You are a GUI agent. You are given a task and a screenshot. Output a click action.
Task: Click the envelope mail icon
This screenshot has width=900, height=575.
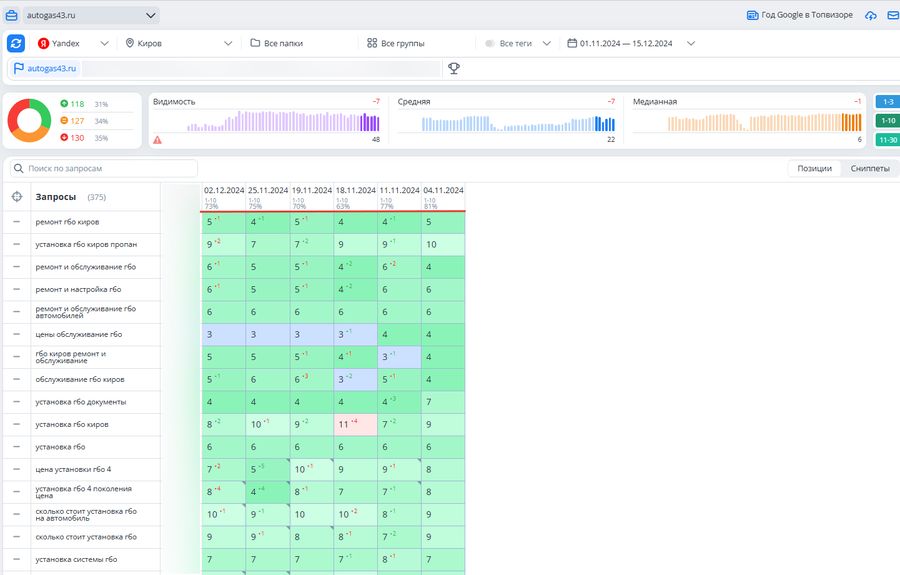892,16
